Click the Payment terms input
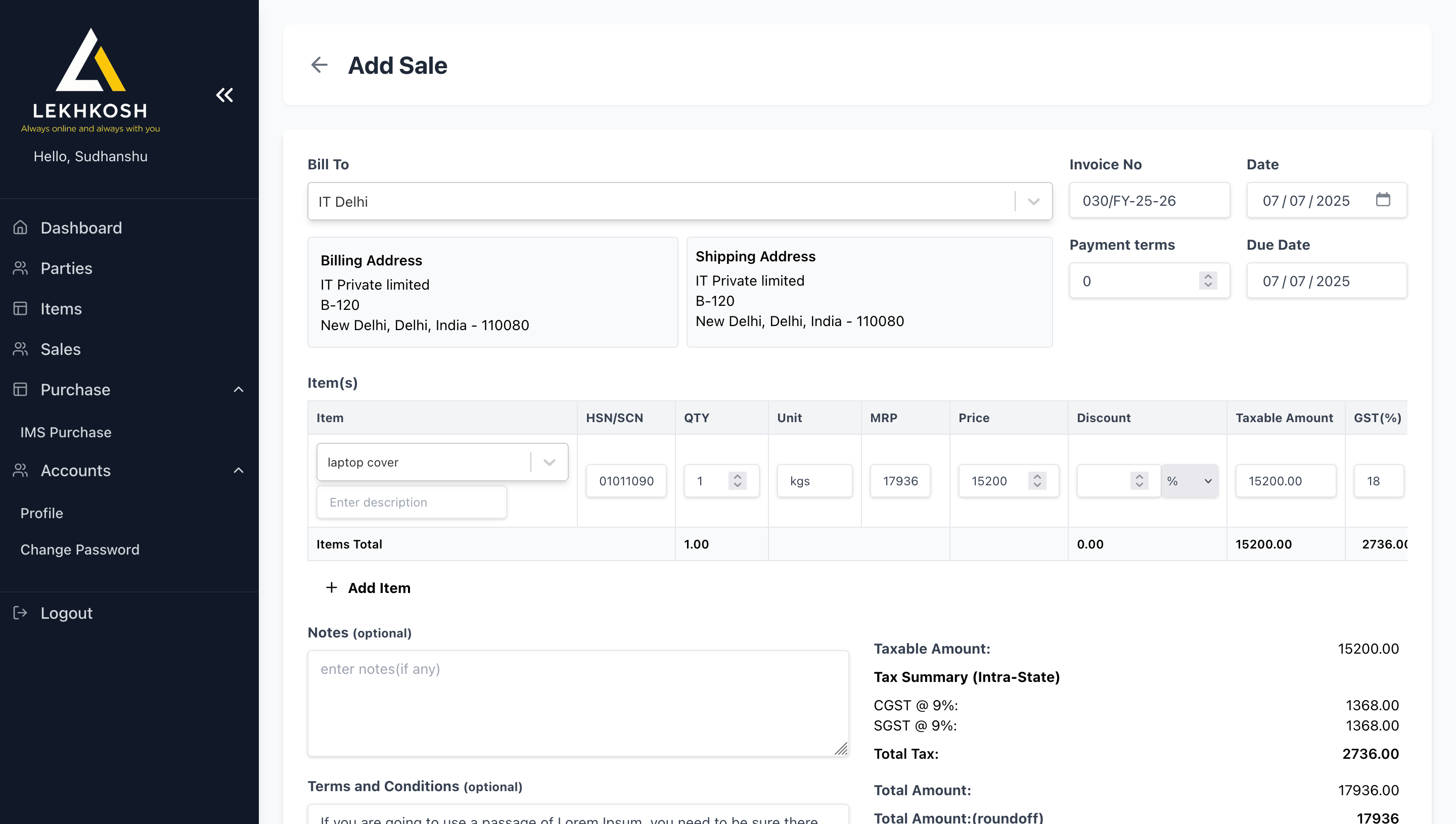Viewport: 1456px width, 824px height. pos(1149,281)
